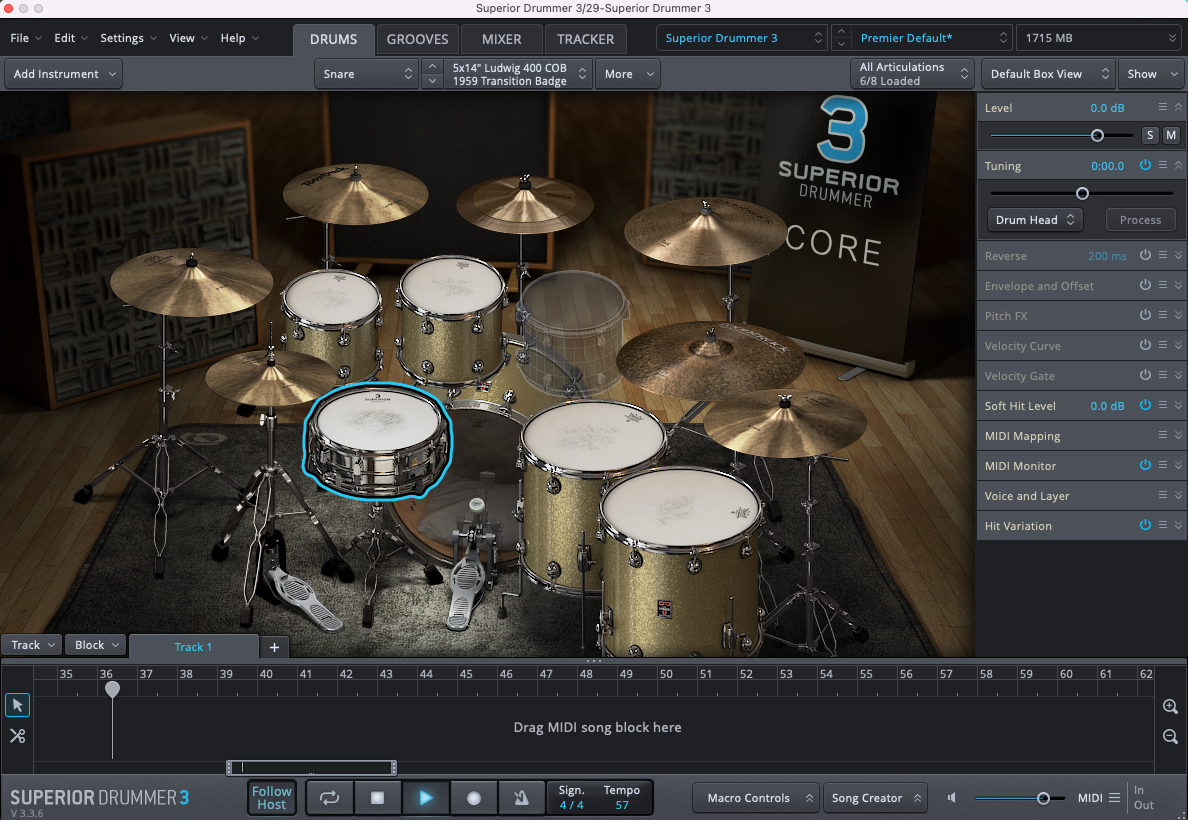Open the Settings menu
This screenshot has width=1188, height=820.
coord(128,38)
